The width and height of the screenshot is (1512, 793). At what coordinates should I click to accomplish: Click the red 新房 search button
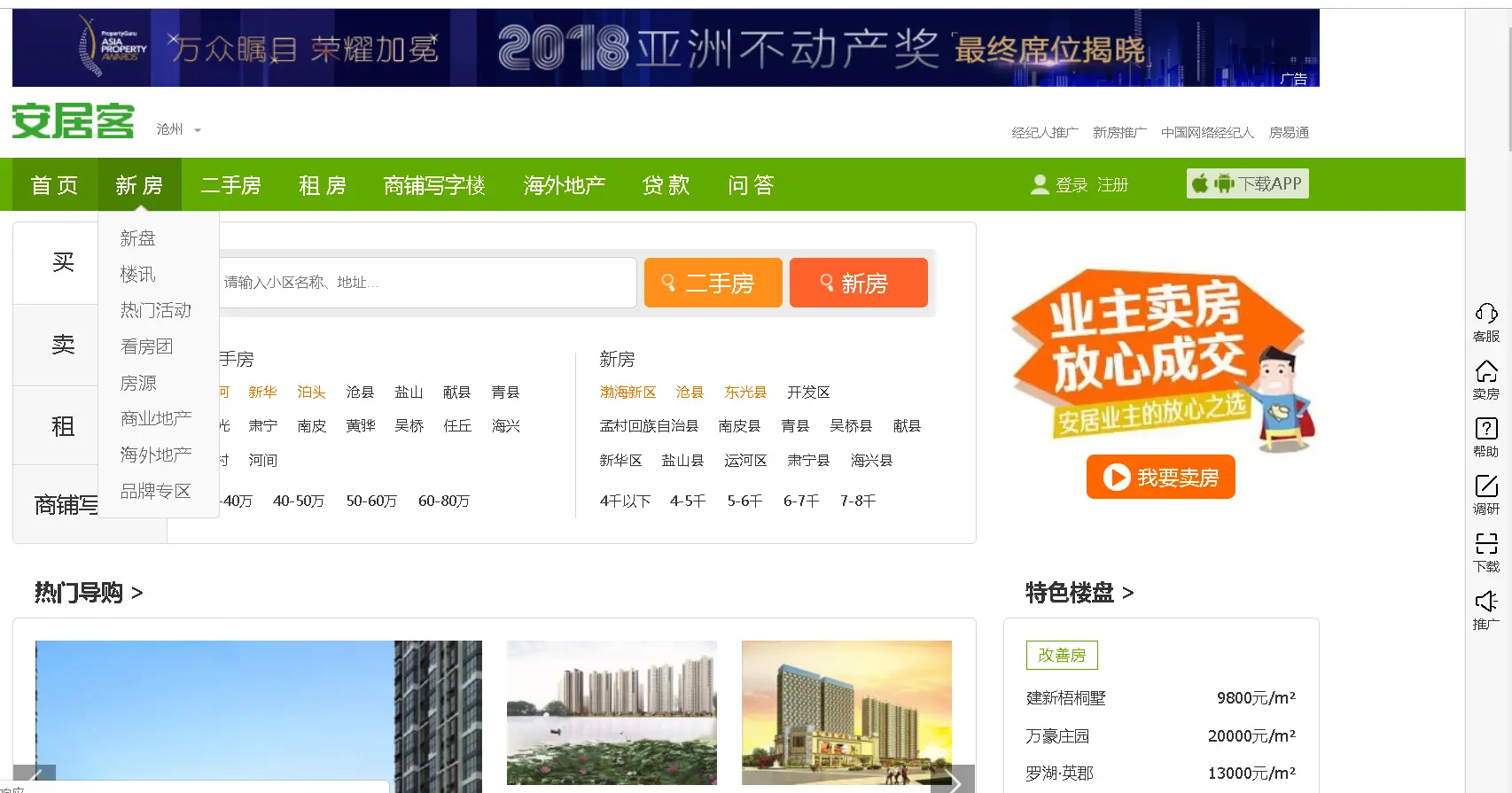858,283
